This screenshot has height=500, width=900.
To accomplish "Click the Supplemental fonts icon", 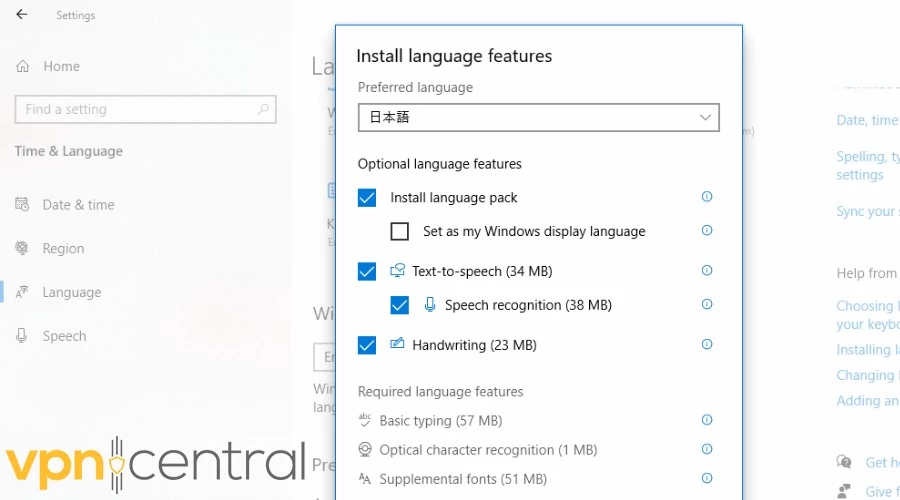I will [364, 479].
